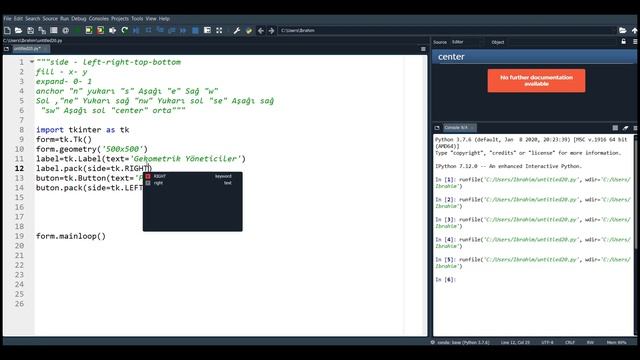Click the CRLF line endings status entry
640x360 pixels.
(x=570, y=342)
